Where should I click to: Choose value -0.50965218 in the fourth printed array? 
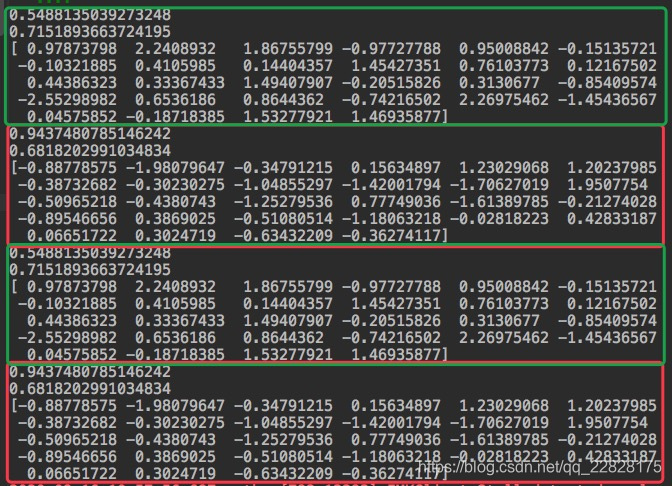(67, 440)
